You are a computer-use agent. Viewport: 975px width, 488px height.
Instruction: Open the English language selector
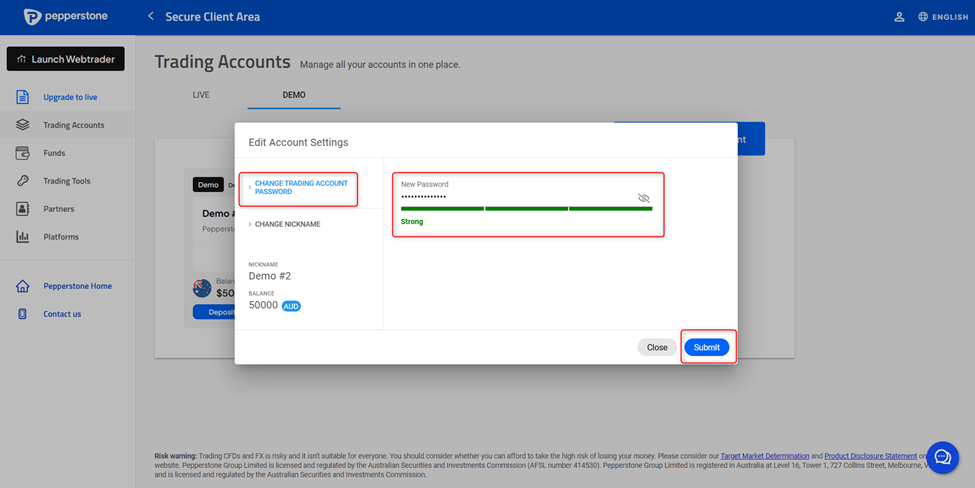click(942, 17)
